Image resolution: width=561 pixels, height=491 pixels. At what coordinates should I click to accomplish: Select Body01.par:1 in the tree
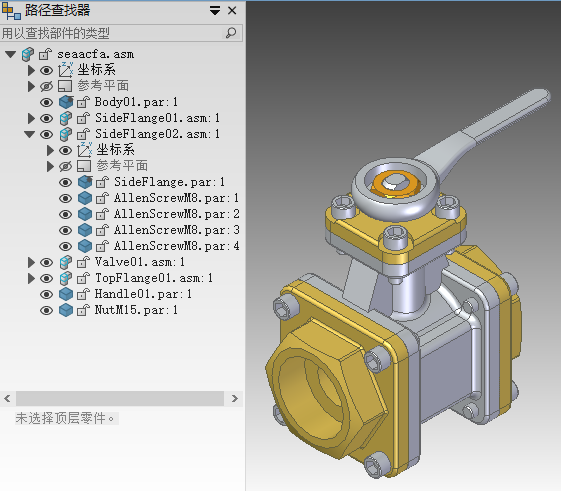pos(136,102)
